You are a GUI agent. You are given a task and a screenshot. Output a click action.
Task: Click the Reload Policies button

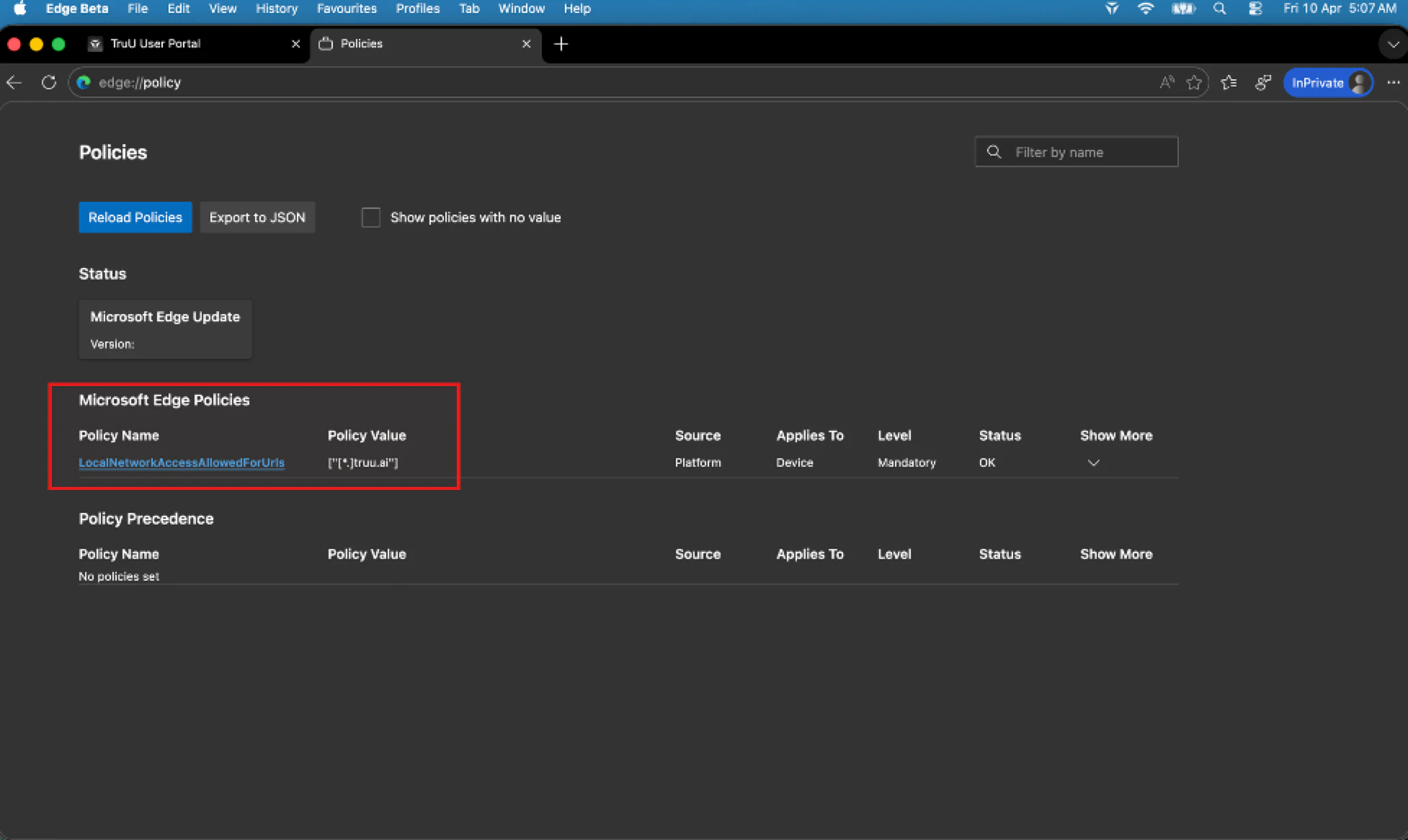click(x=135, y=218)
